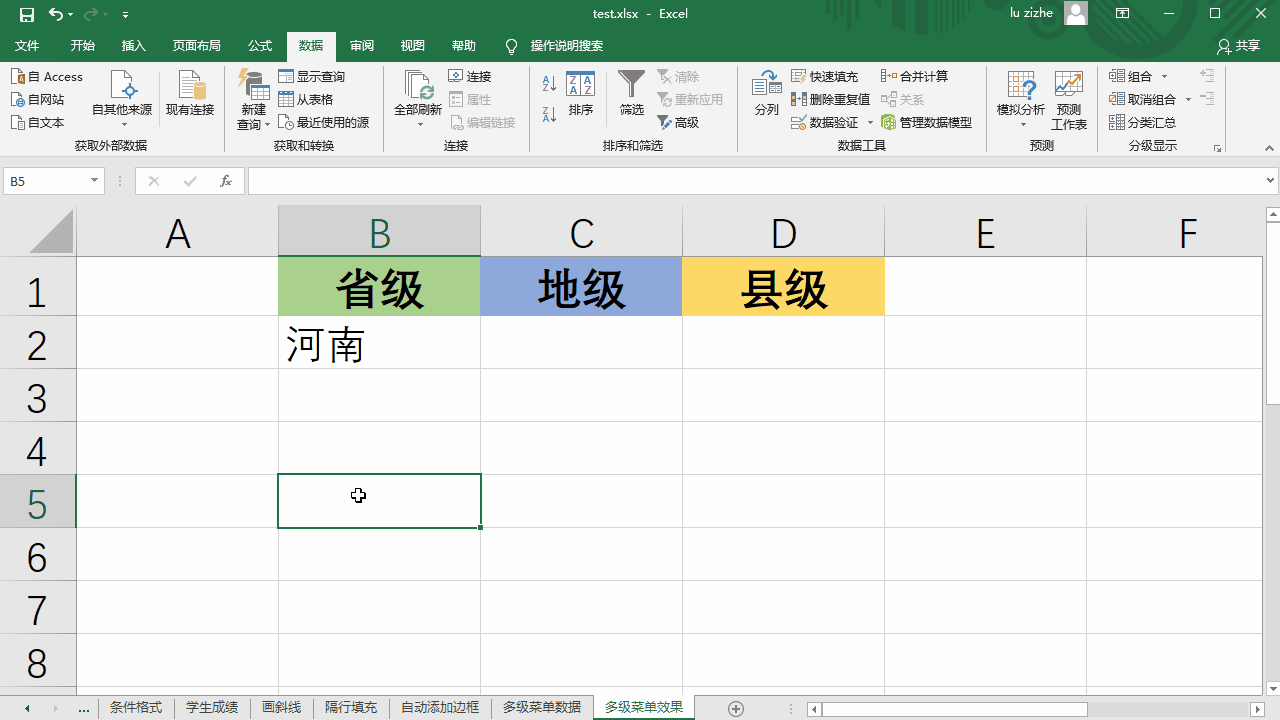Screen dimensions: 1280x720
Task: Click Text to Columns (分列)
Action: tap(767, 94)
